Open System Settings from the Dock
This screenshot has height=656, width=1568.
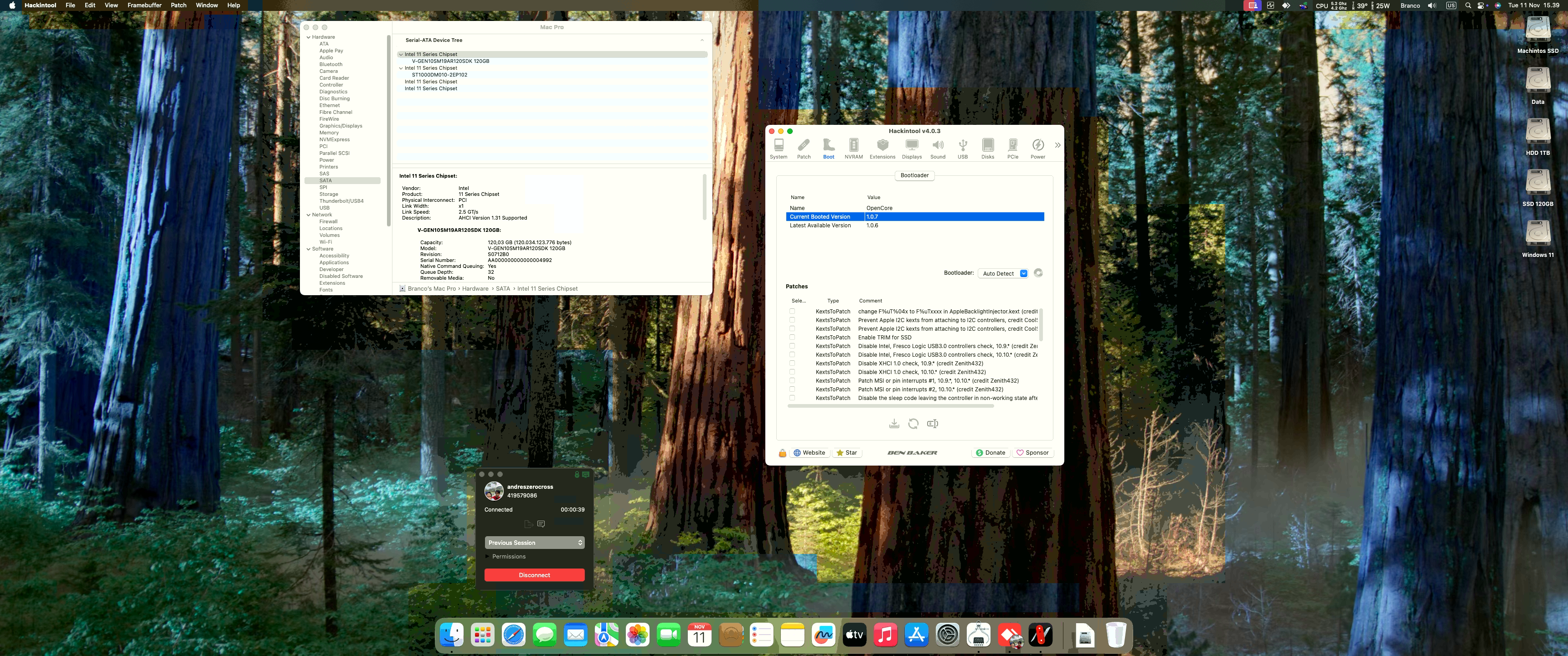pyautogui.click(x=947, y=635)
